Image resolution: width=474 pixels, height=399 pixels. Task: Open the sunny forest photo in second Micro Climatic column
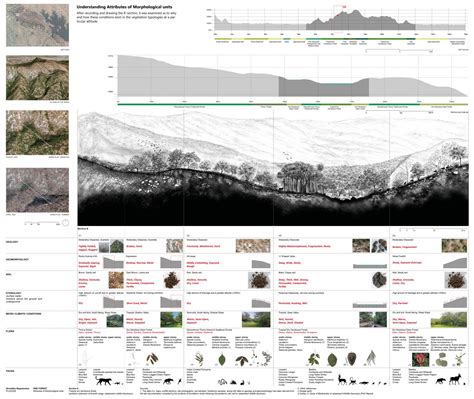(x=171, y=320)
